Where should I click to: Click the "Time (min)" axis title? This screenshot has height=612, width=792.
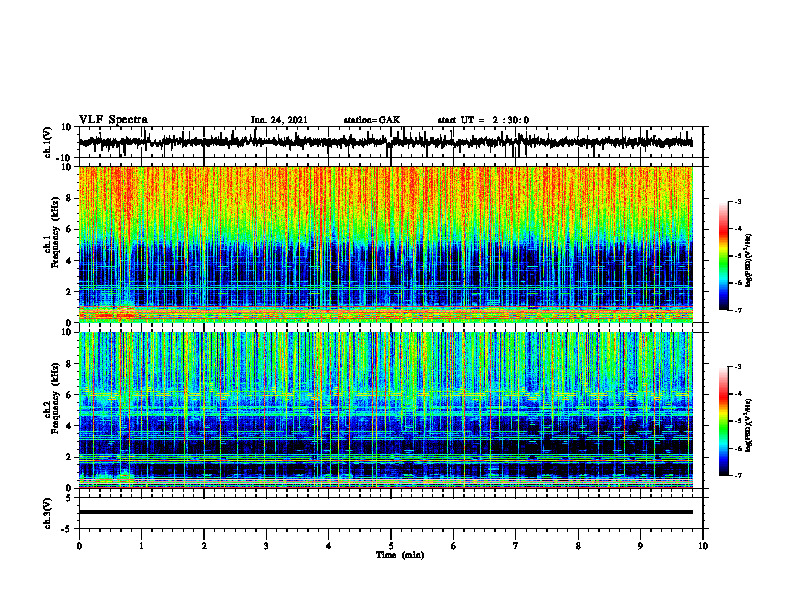pyautogui.click(x=400, y=555)
